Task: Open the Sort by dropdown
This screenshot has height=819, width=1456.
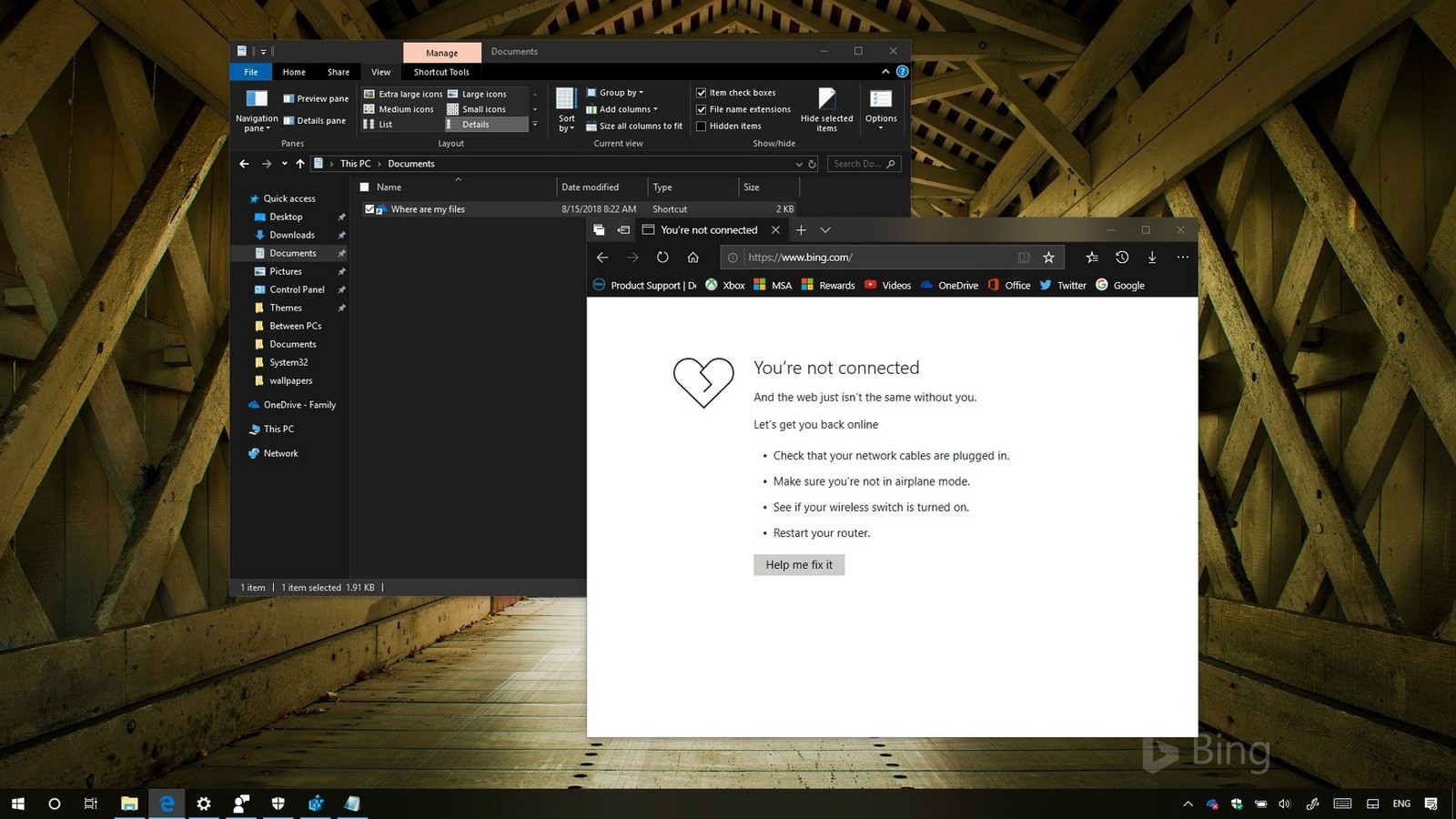Action: pyautogui.click(x=566, y=110)
